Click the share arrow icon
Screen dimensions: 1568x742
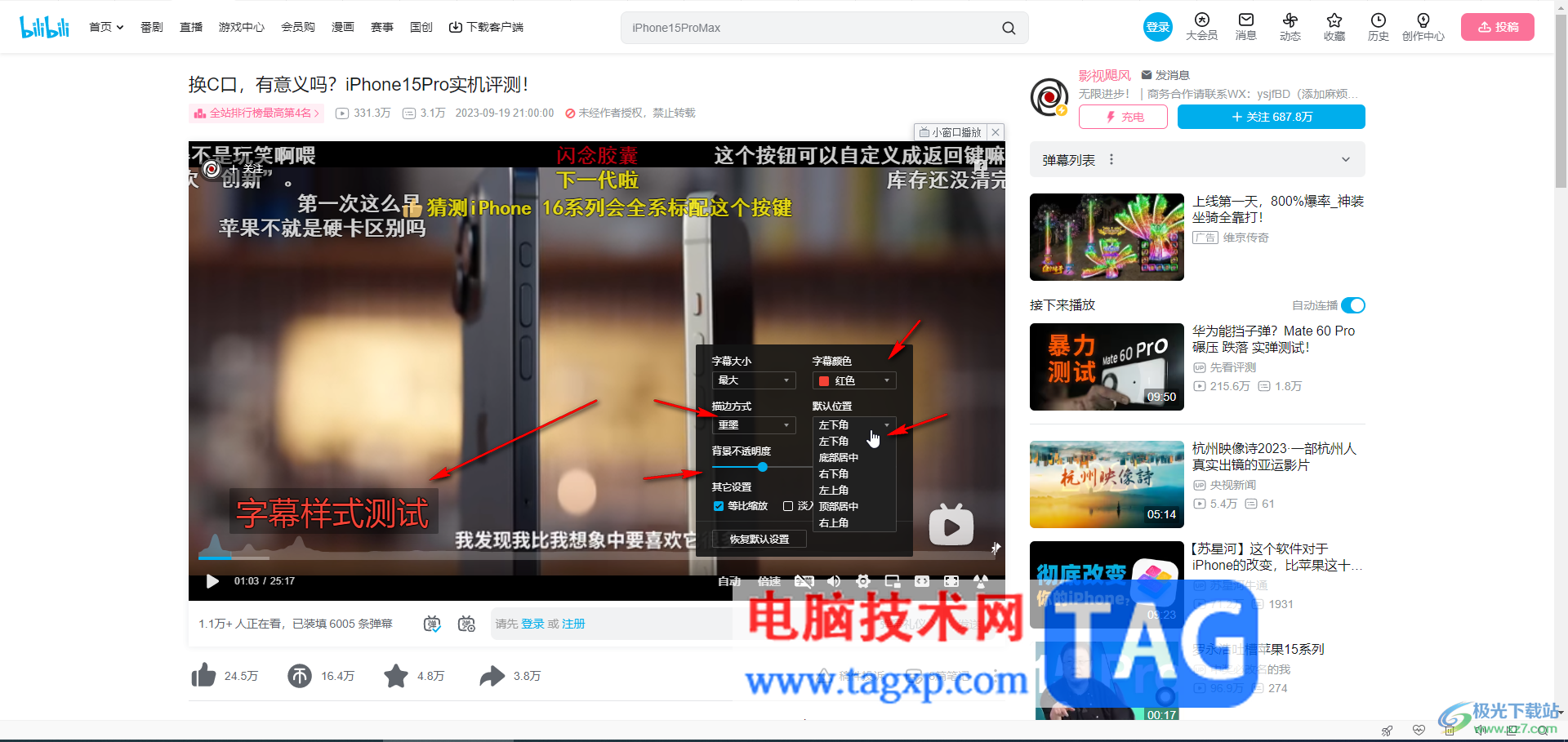tap(492, 675)
